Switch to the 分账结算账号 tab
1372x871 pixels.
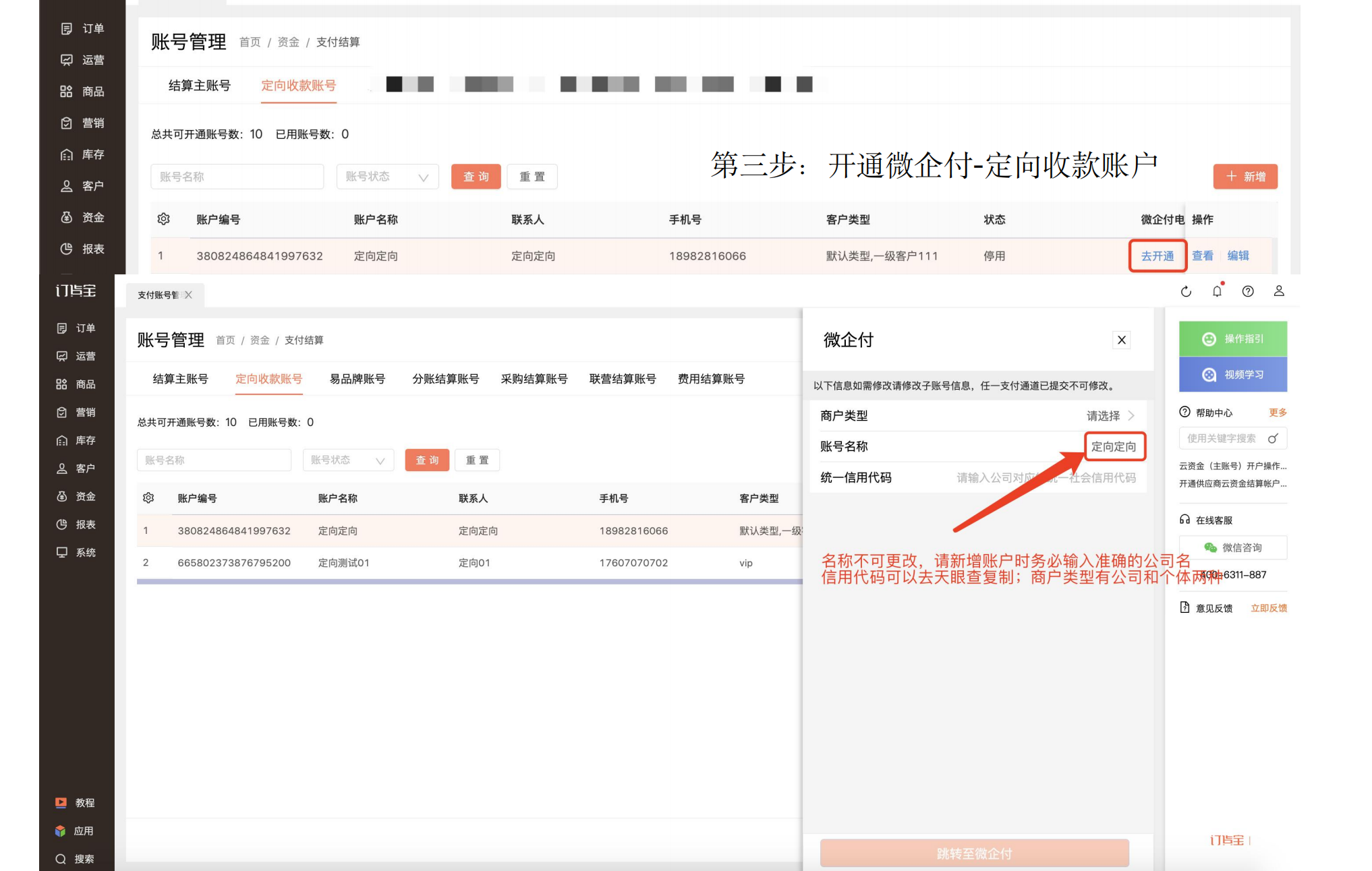point(445,379)
